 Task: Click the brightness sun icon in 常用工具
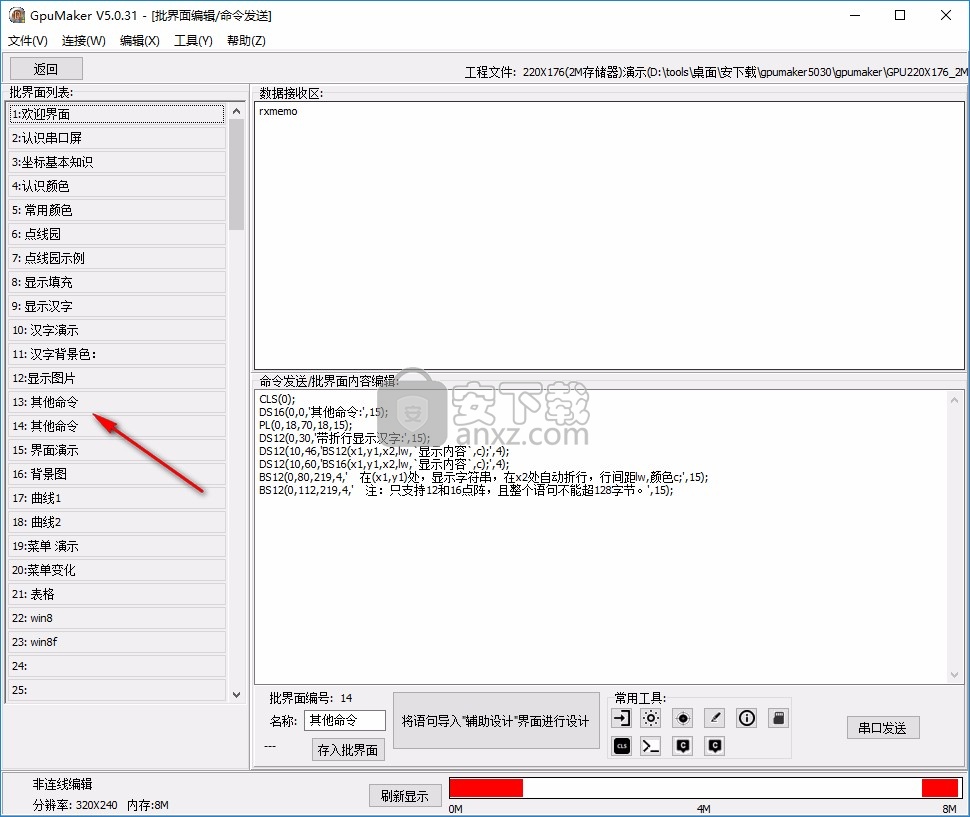tap(651, 718)
